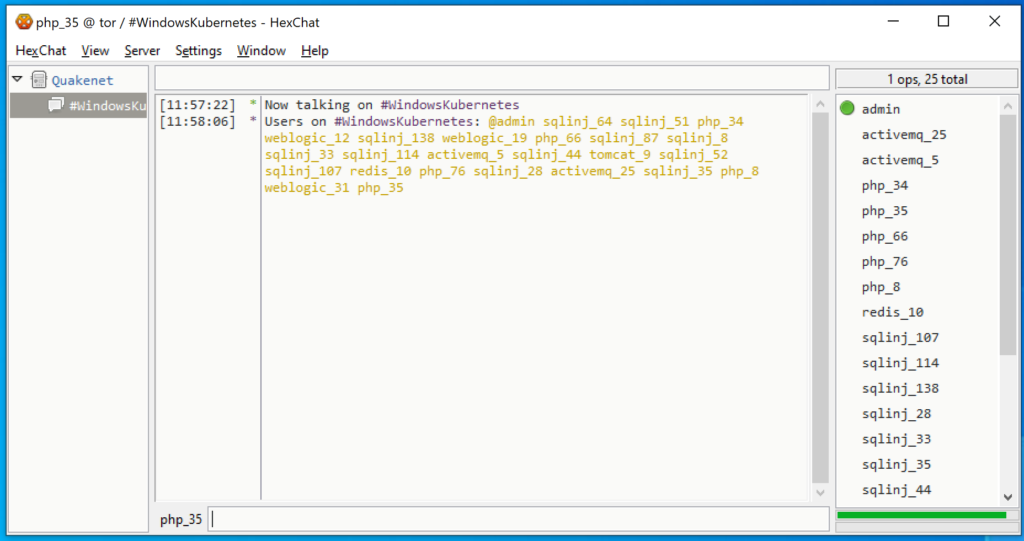
Task: Click the '1 ops, 25 total' label
Action: click(x=927, y=79)
